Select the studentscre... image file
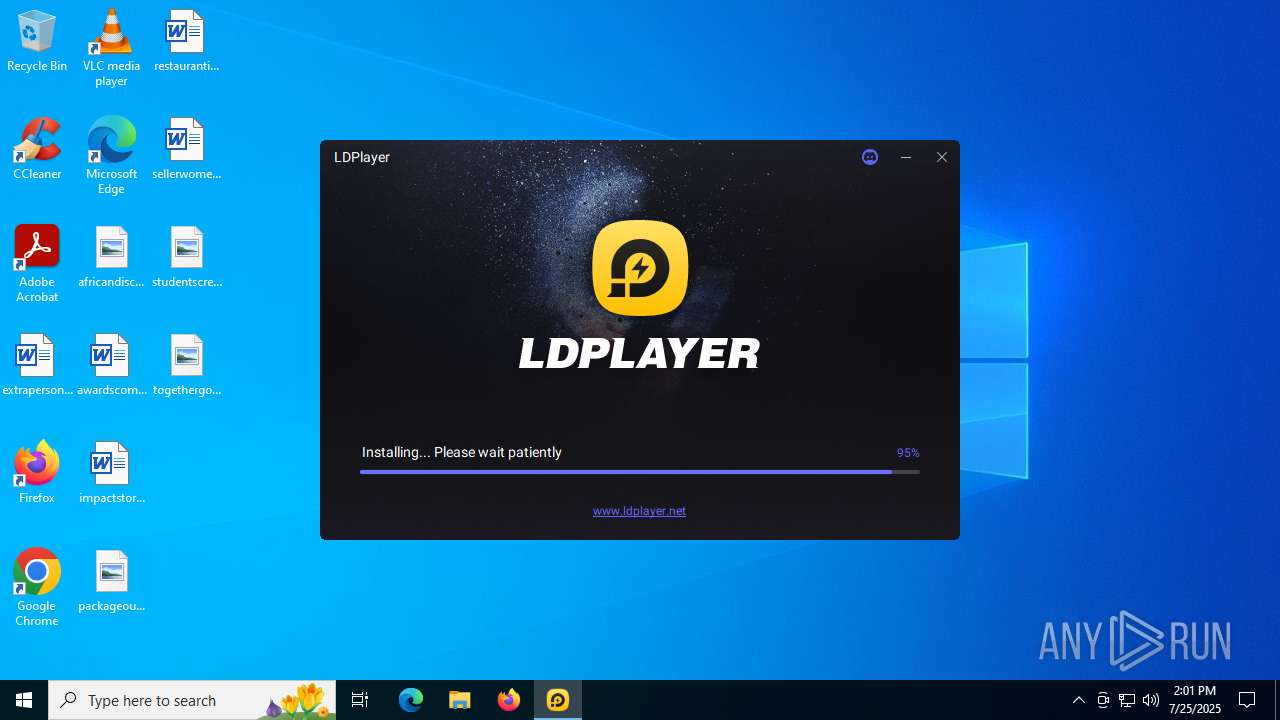 click(186, 258)
